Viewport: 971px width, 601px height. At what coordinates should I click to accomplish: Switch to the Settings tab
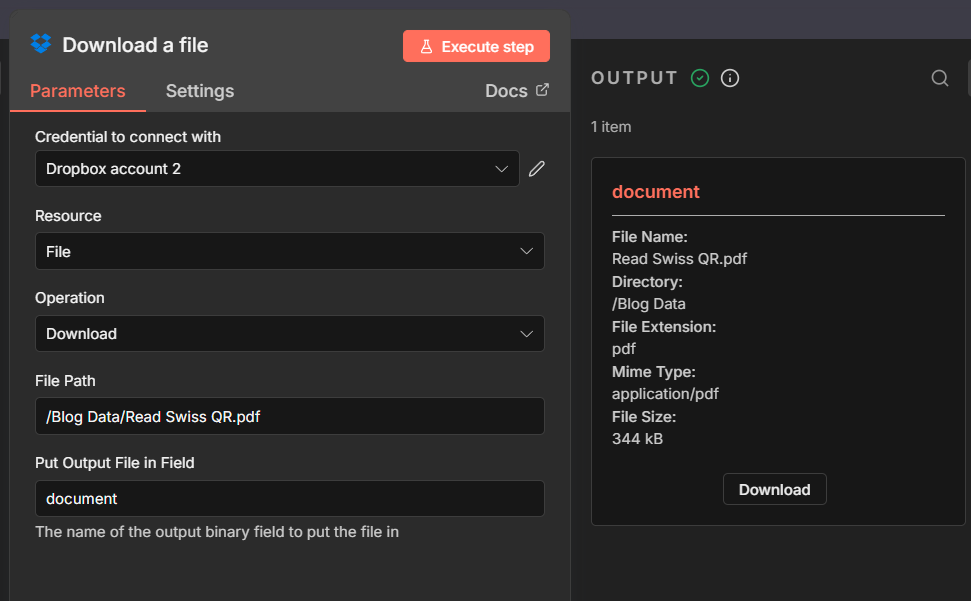199,90
